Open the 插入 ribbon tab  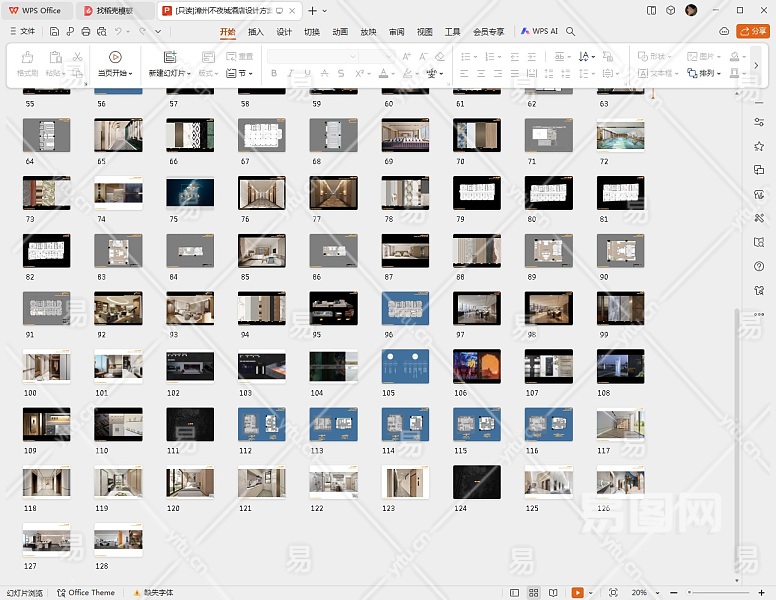(256, 32)
